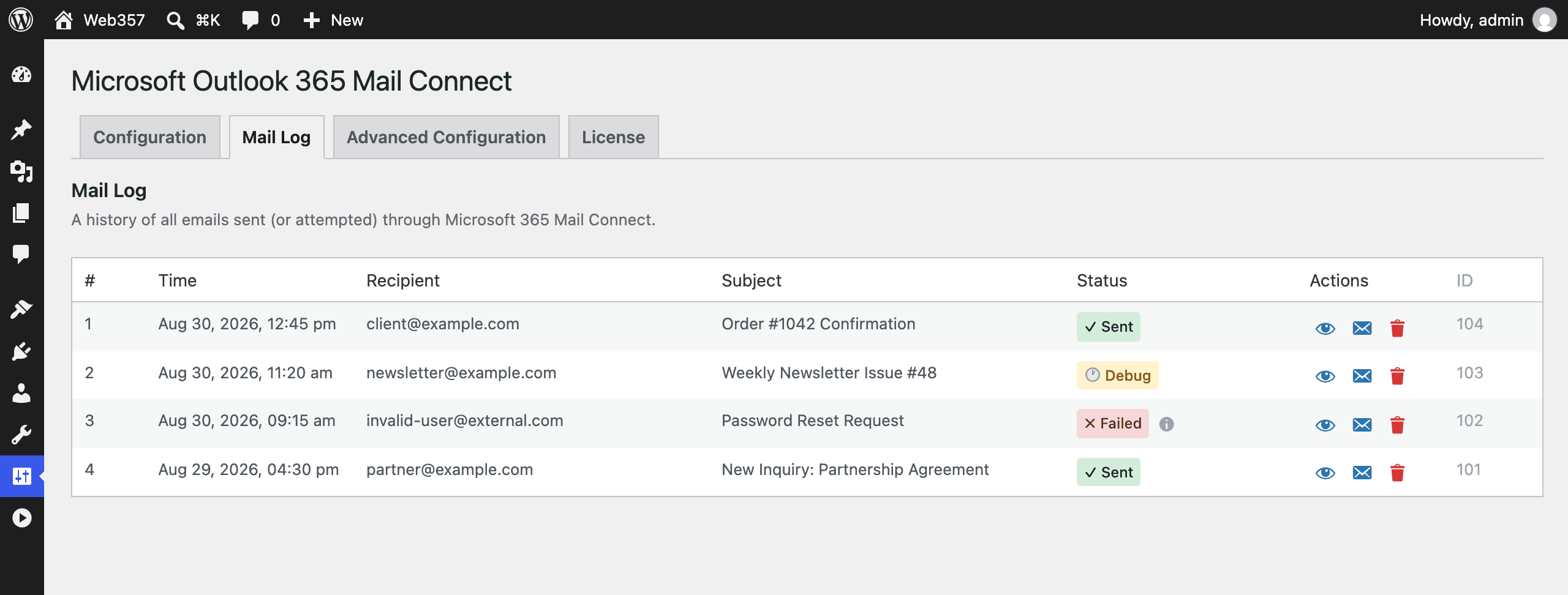Screen dimensions: 1568x595
Task: Open the Howdy, admin profile menu
Action: (x=1488, y=20)
